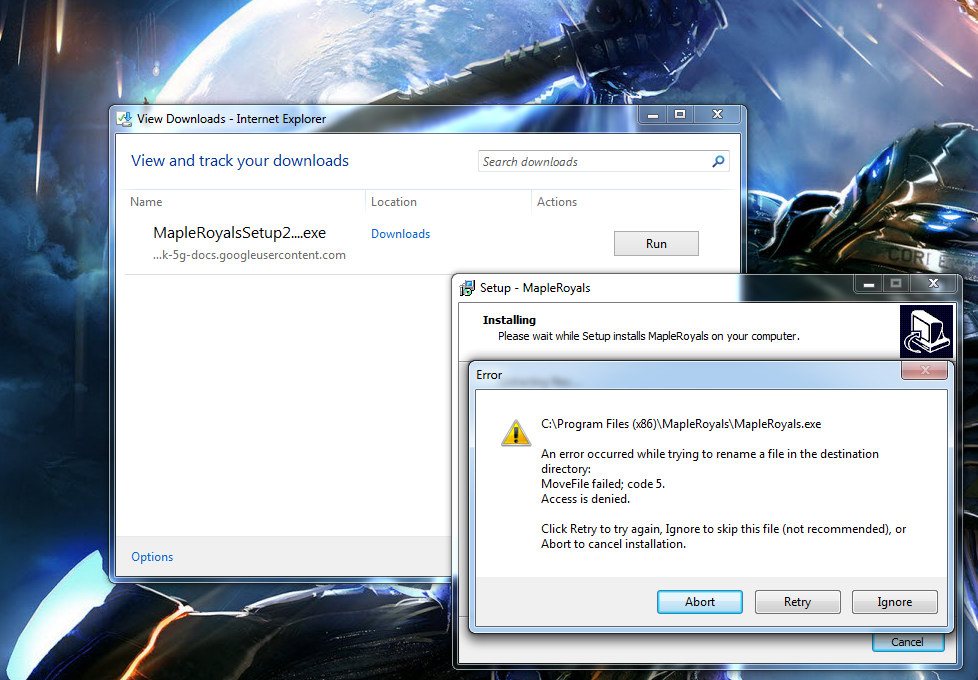Click the View Downloads title bar icon
The height and width of the screenshot is (680, 978).
point(124,119)
